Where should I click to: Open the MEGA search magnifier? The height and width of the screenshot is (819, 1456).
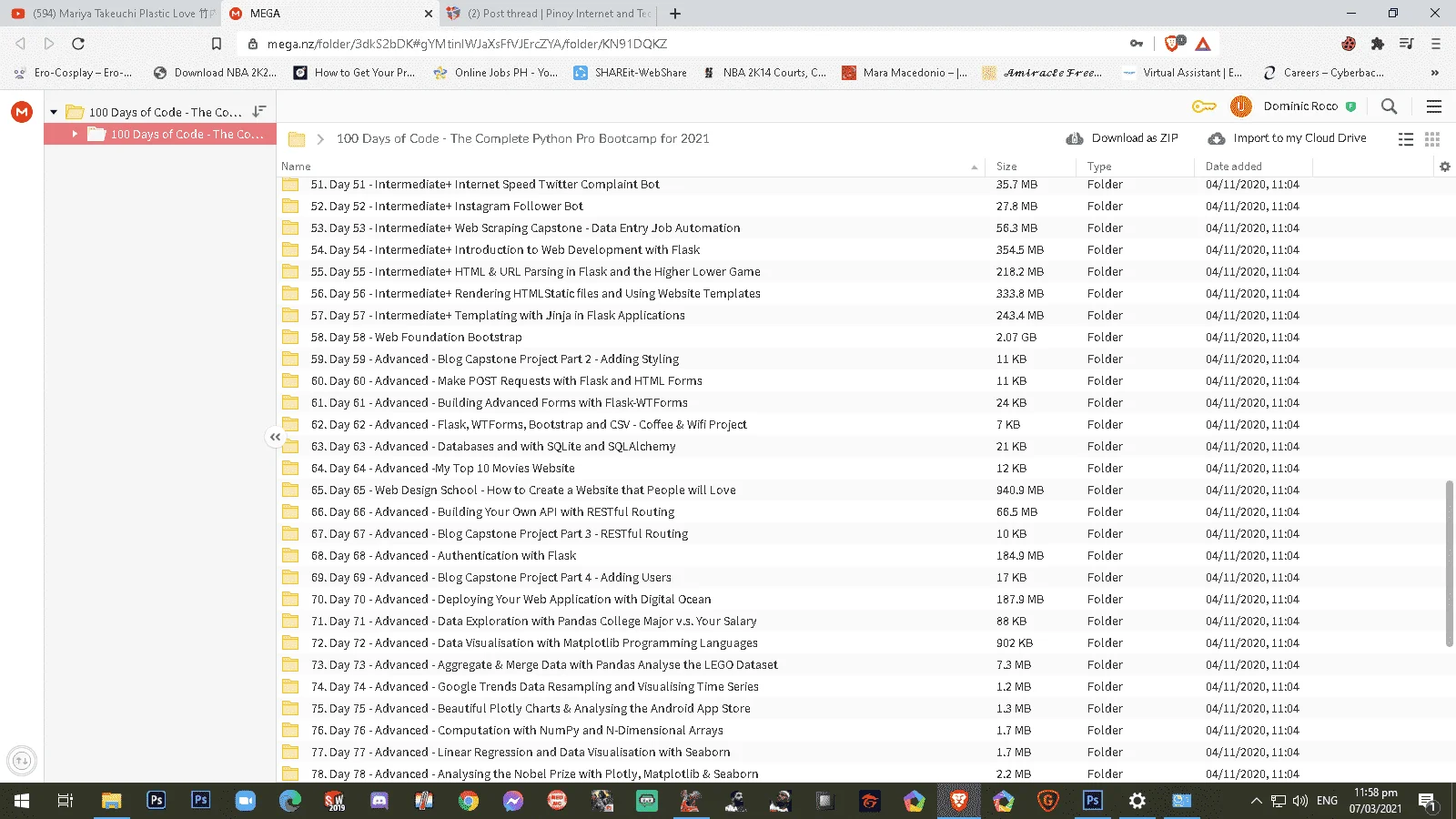point(1389,106)
